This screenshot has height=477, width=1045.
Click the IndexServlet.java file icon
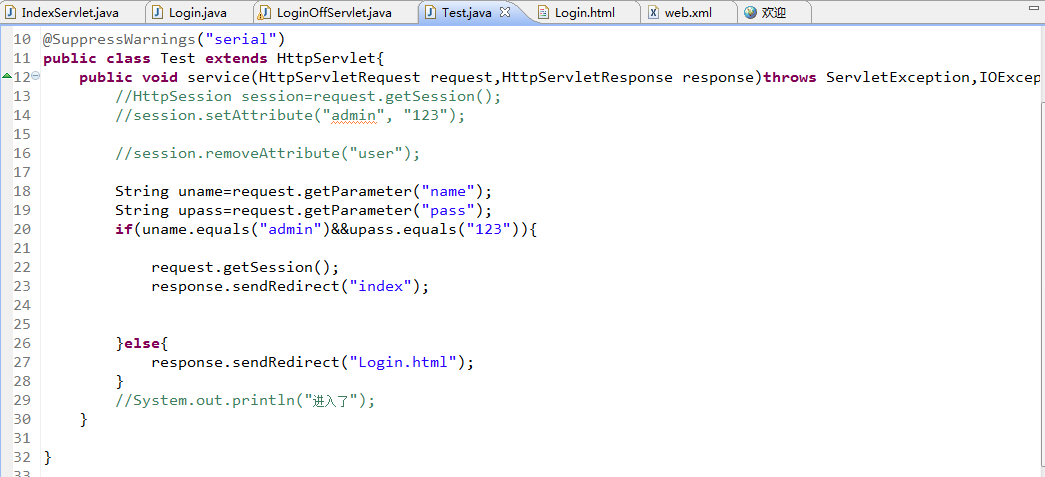coord(13,13)
